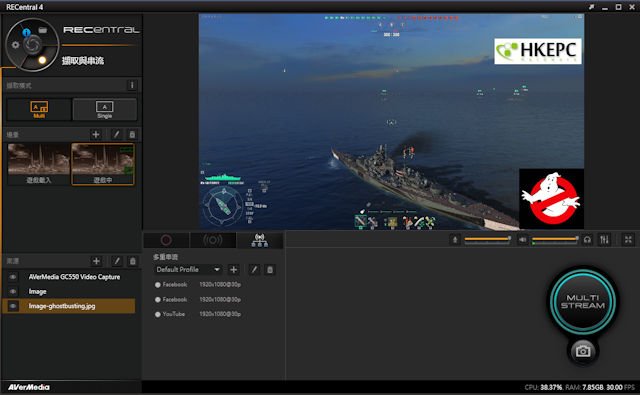
Task: Toggle visibility of Image-ghostbusting.jpg source
Action: [13, 306]
